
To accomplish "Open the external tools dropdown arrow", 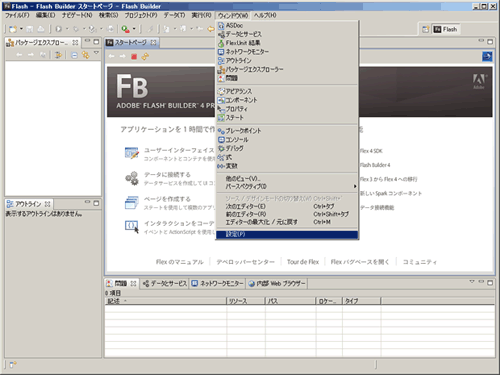I will [x=134, y=29].
